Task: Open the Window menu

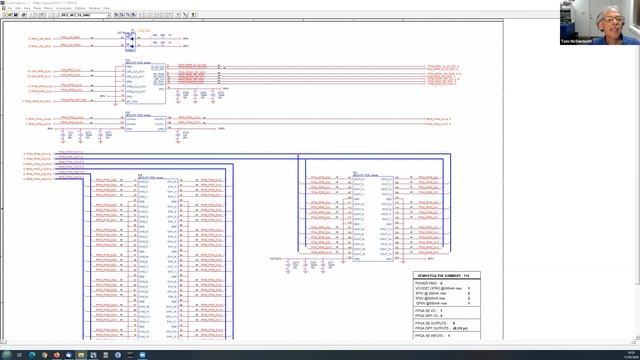Action: point(94,8)
